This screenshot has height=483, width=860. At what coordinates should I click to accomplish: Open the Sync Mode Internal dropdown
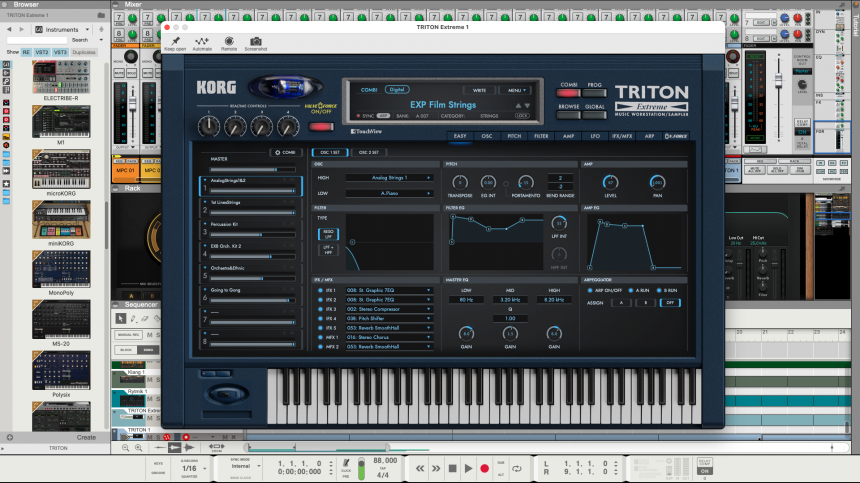pyautogui.click(x=245, y=466)
